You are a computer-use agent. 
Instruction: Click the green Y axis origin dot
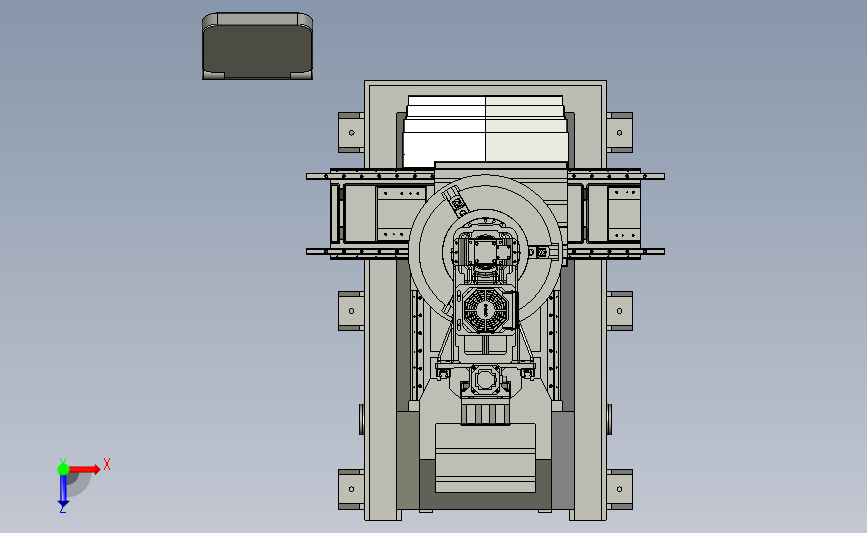63,469
